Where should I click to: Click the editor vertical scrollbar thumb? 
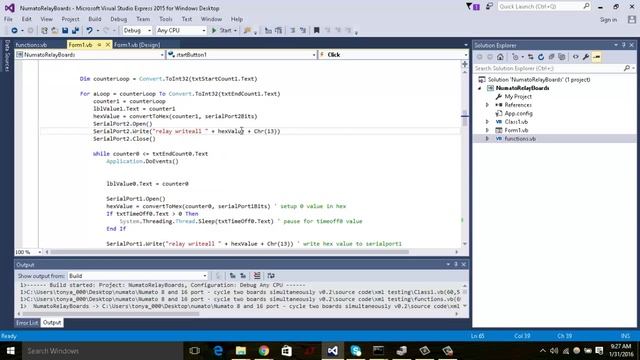[464, 119]
